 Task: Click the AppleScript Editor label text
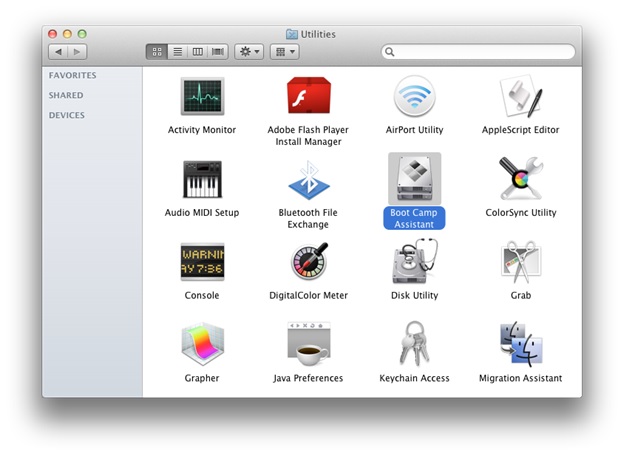tap(521, 130)
